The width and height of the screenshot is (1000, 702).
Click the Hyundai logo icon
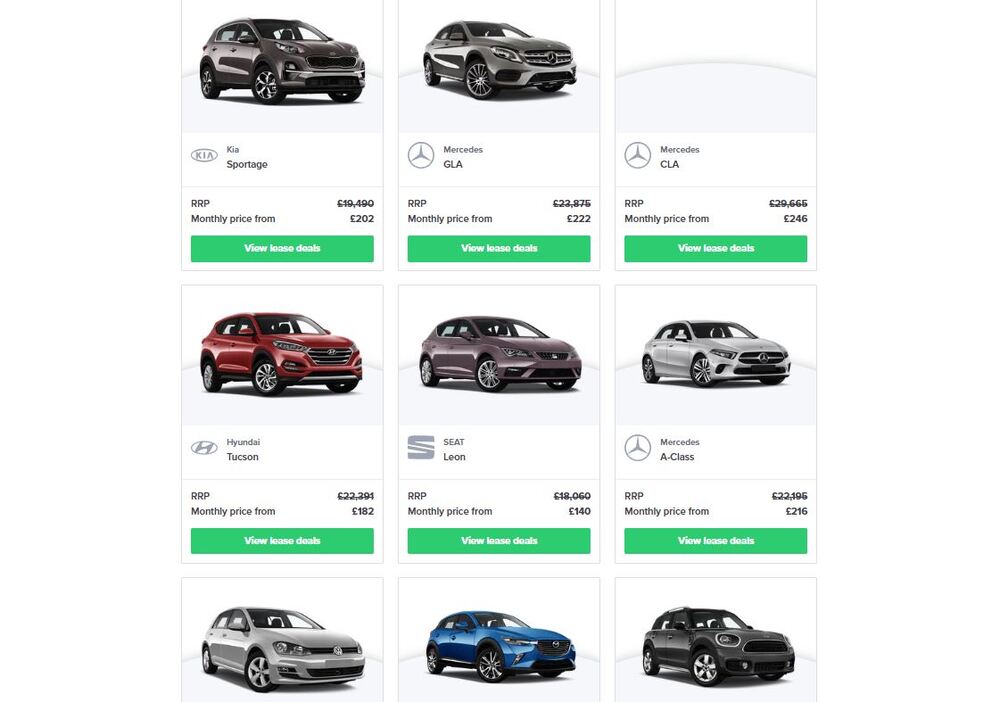pyautogui.click(x=204, y=448)
